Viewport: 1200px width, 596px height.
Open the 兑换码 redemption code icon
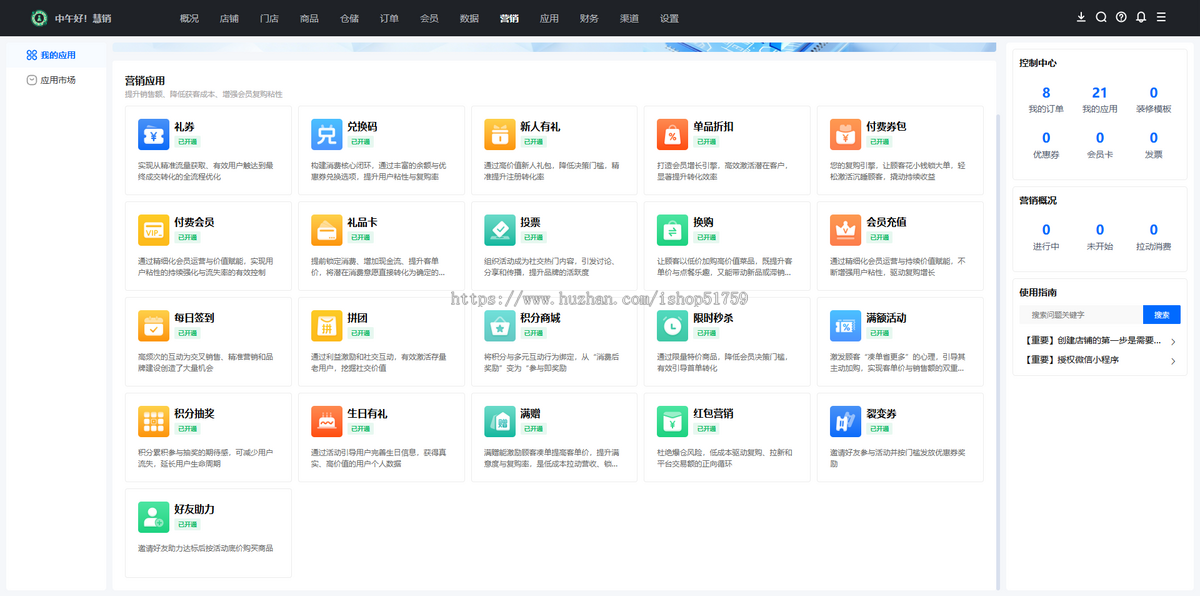(x=327, y=134)
